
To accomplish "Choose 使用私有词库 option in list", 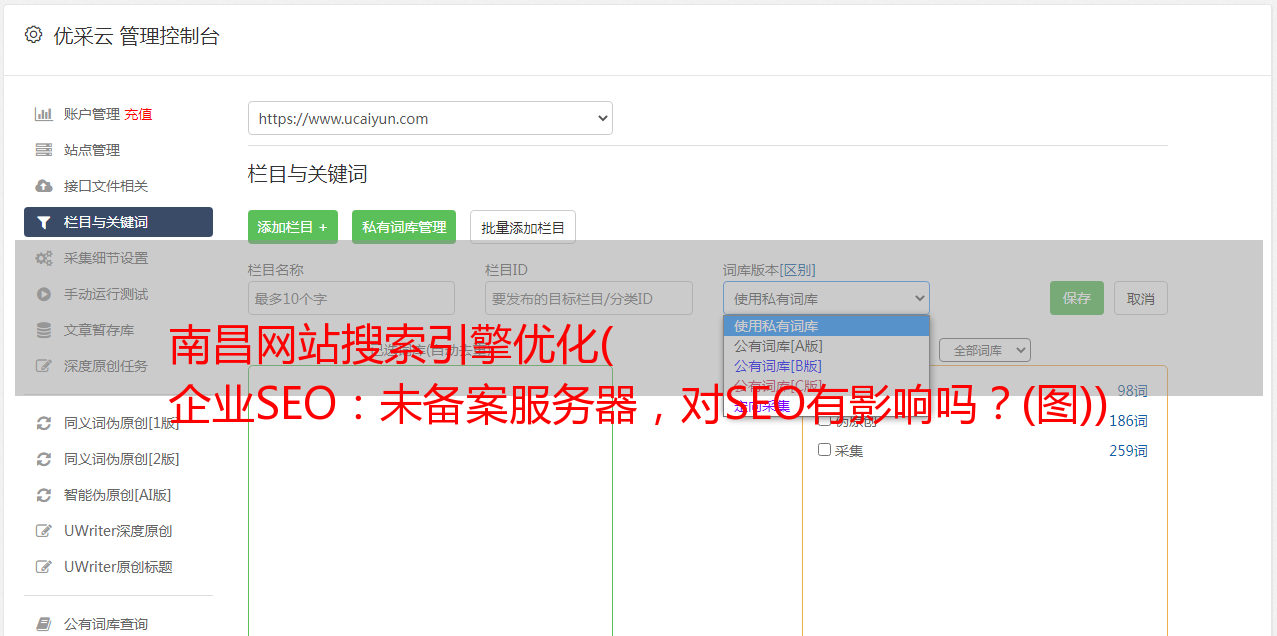I will tap(826, 326).
